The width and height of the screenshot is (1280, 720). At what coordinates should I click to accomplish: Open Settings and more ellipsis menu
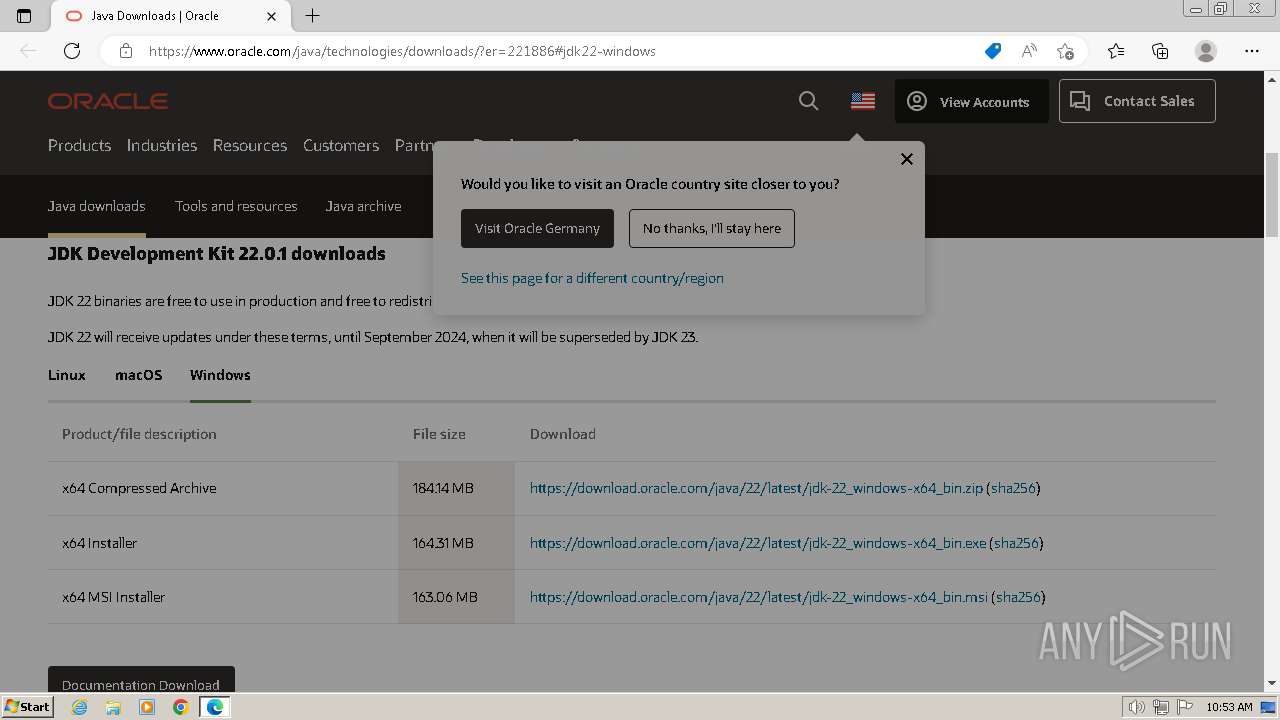point(1252,51)
